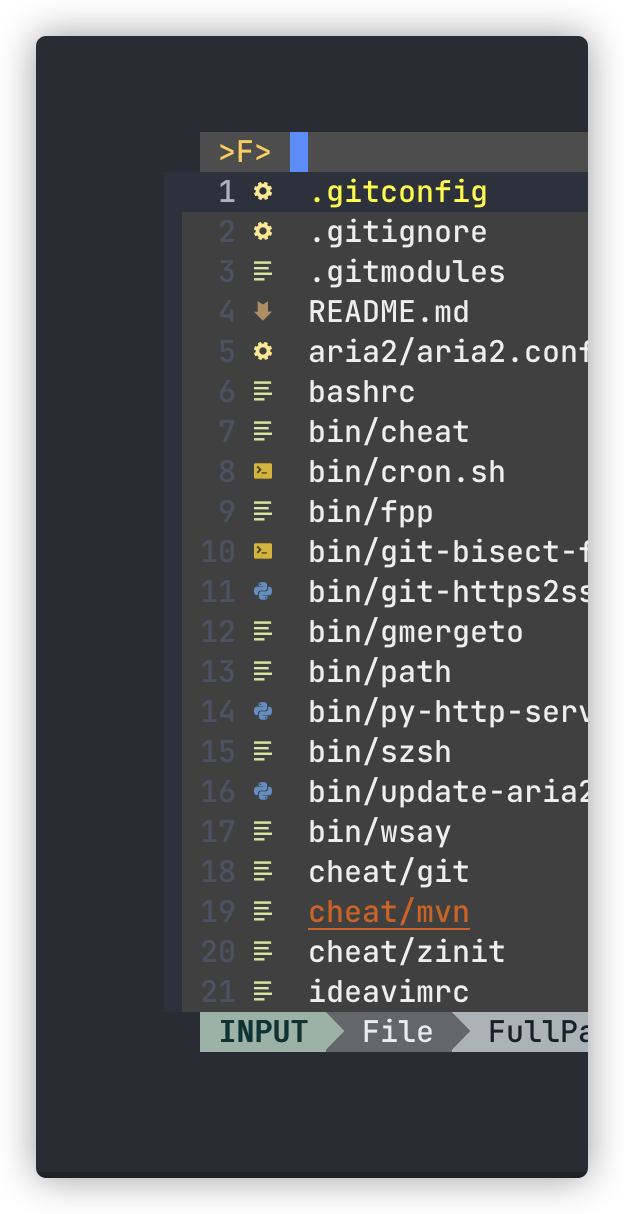Select the cheat/git file entry
The image size is (624, 1214).
tap(388, 871)
